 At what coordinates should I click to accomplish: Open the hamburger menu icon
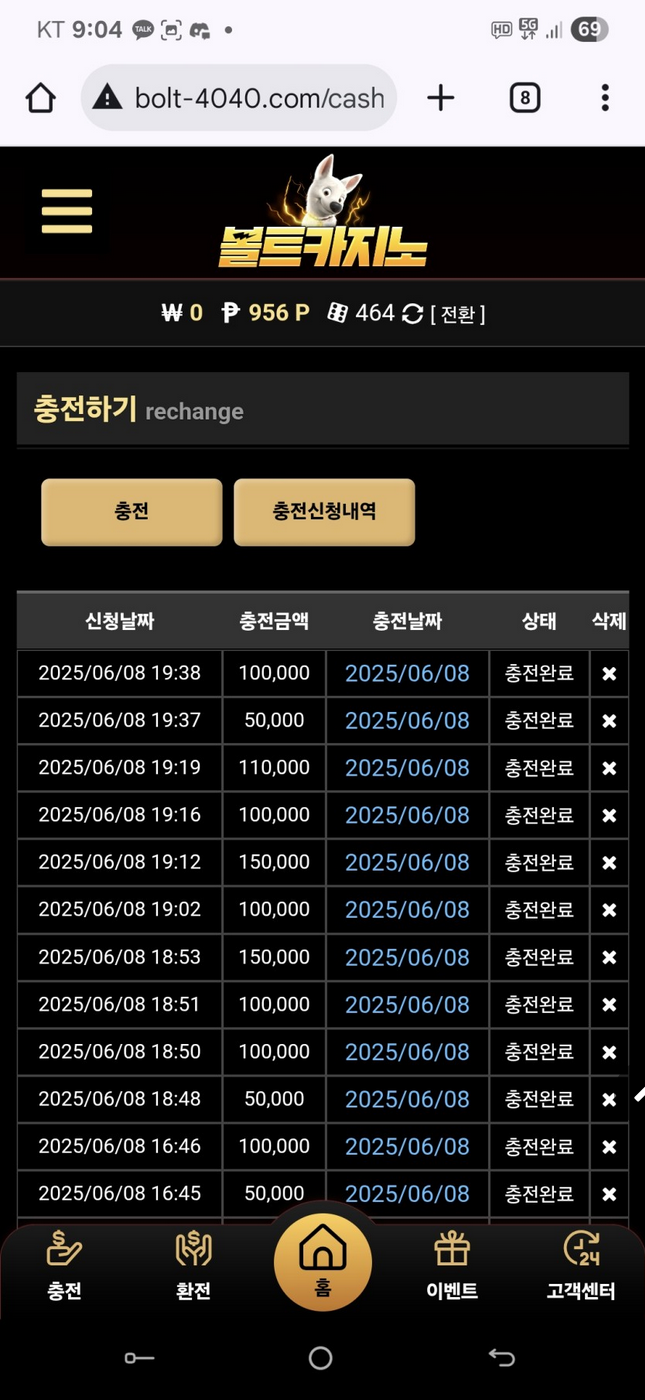click(67, 211)
